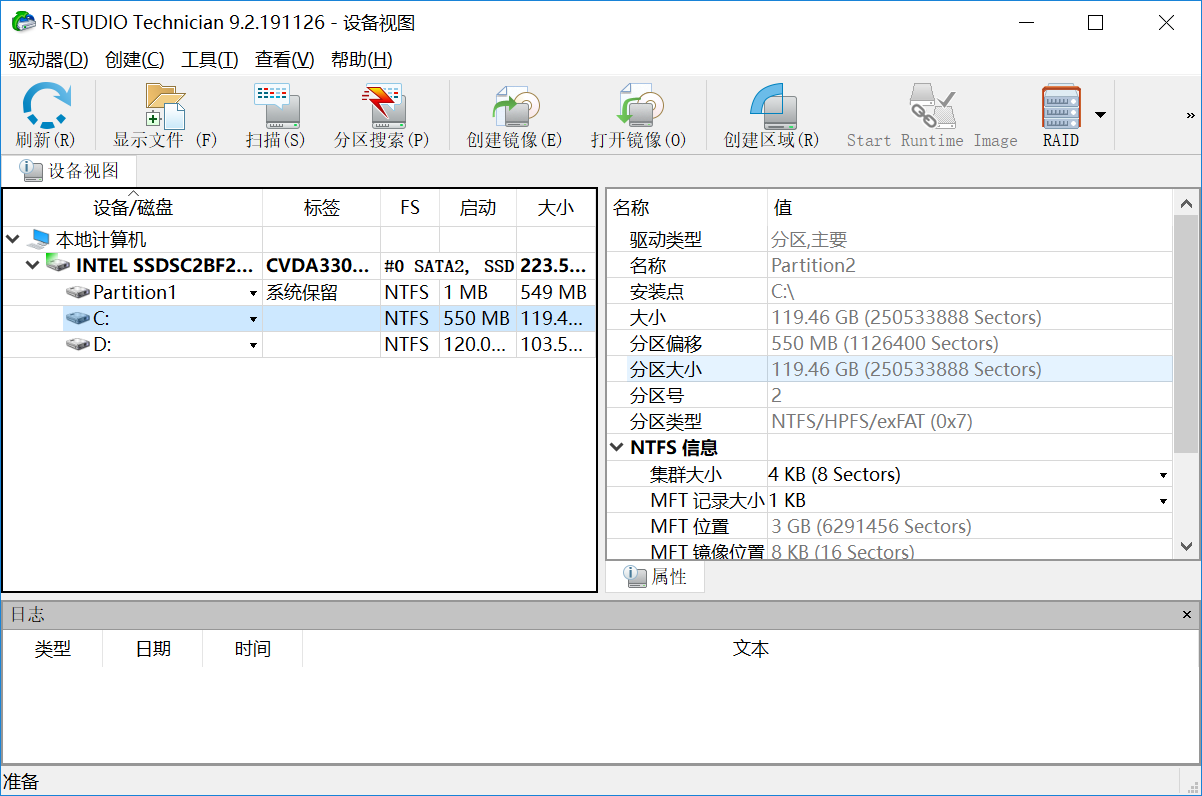Screen dimensions: 1202x796
Task: Collapse the NTFS 信息 section
Action: click(x=617, y=448)
